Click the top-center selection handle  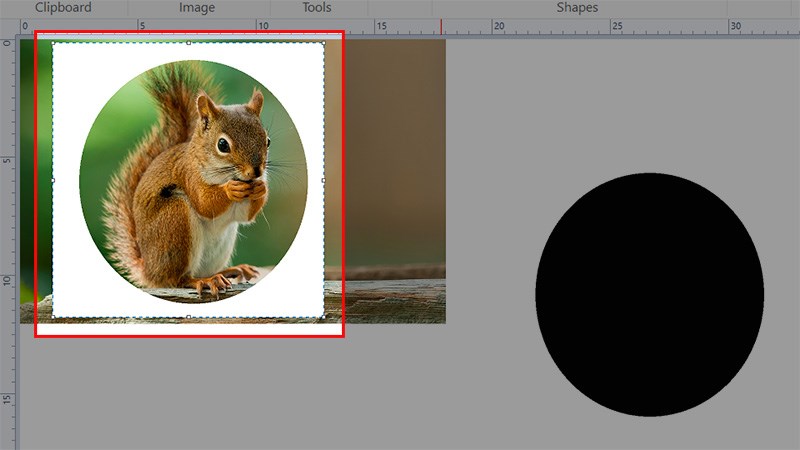pyautogui.click(x=188, y=43)
